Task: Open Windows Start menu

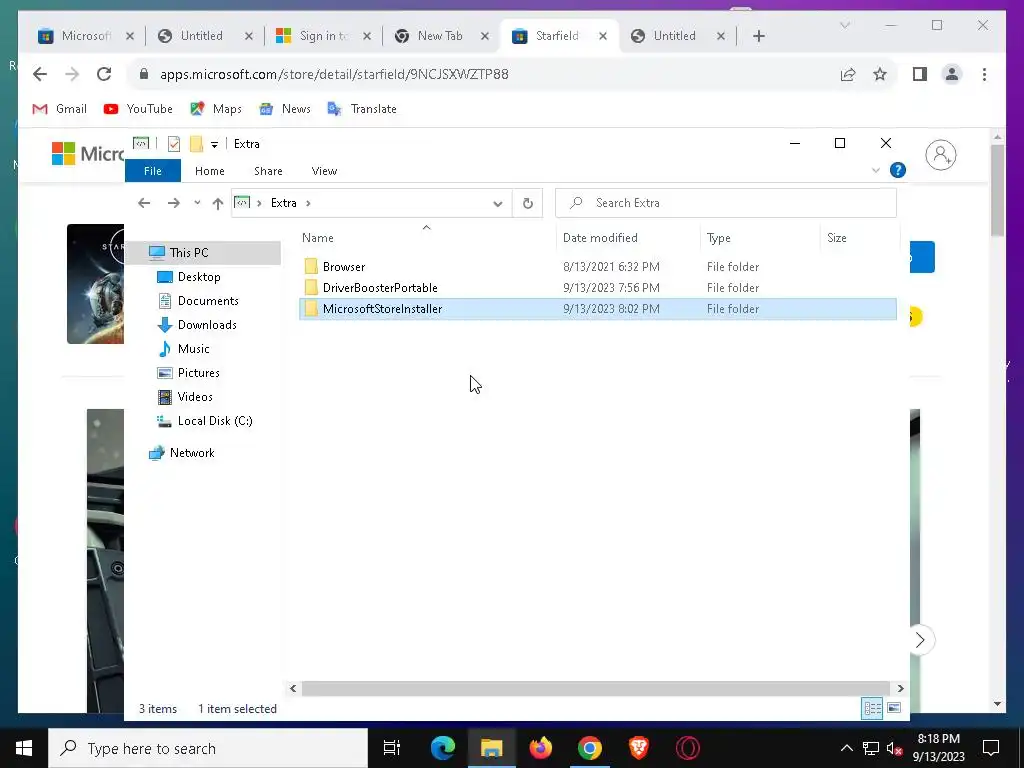Action: point(24,748)
